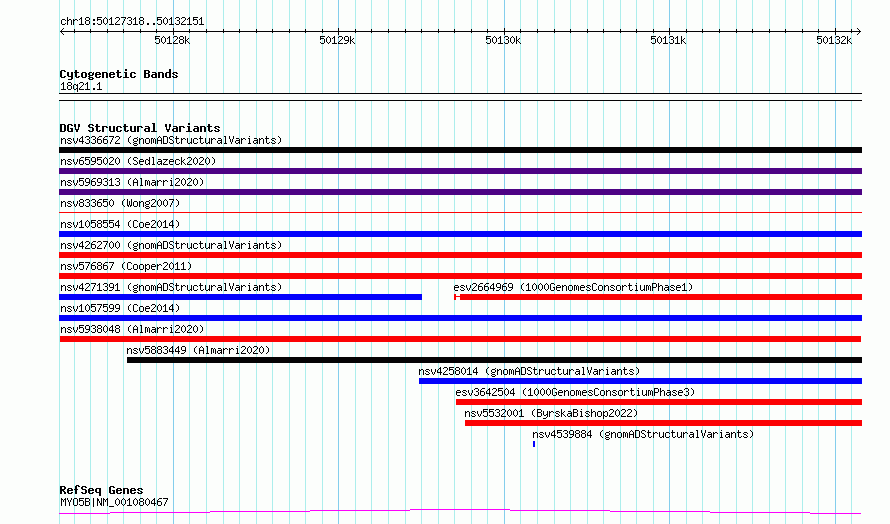Click the magenta MYO5B gene line
This screenshot has height=524, width=890.
(x=460, y=512)
